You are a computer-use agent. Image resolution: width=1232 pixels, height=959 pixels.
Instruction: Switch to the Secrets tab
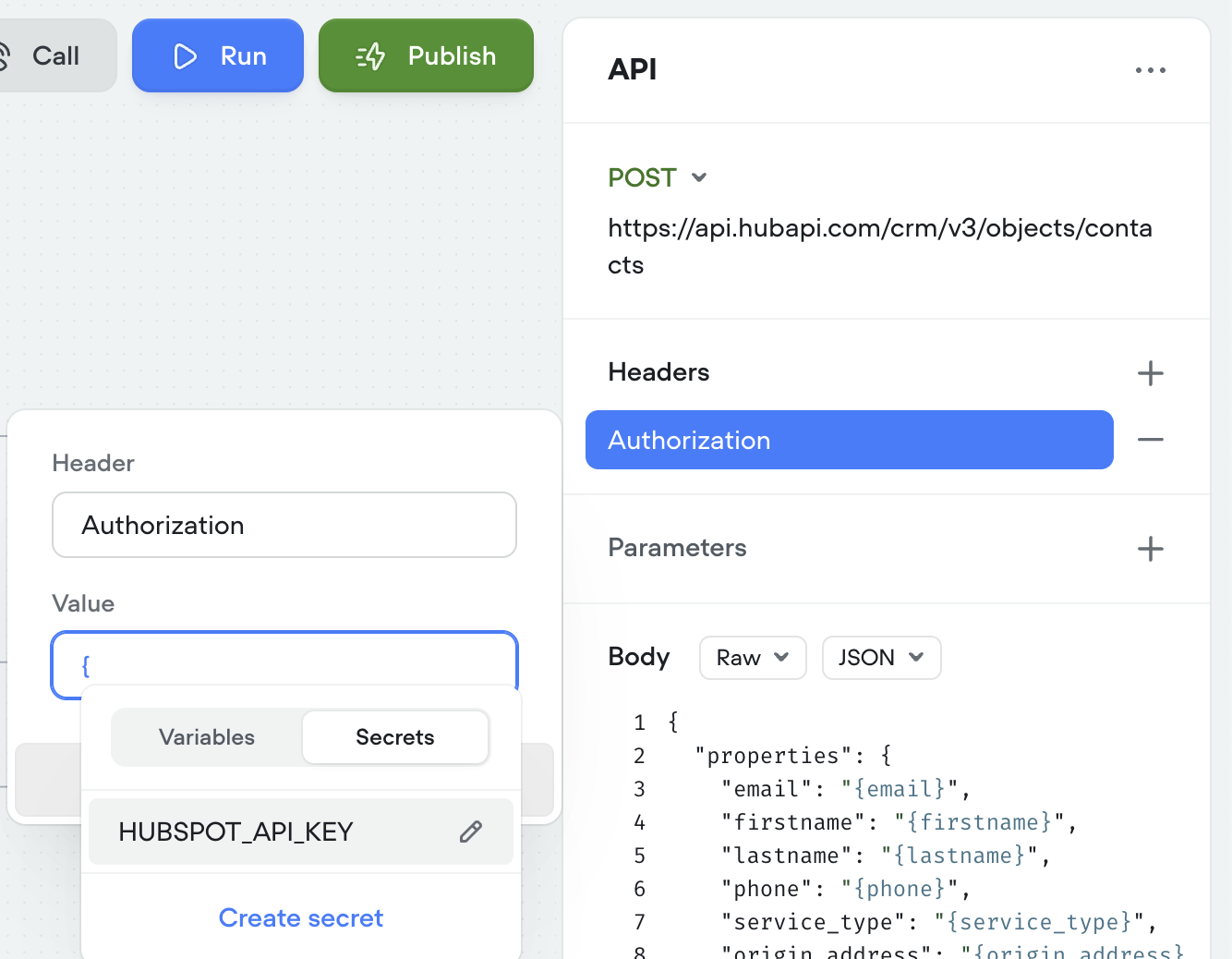[395, 737]
